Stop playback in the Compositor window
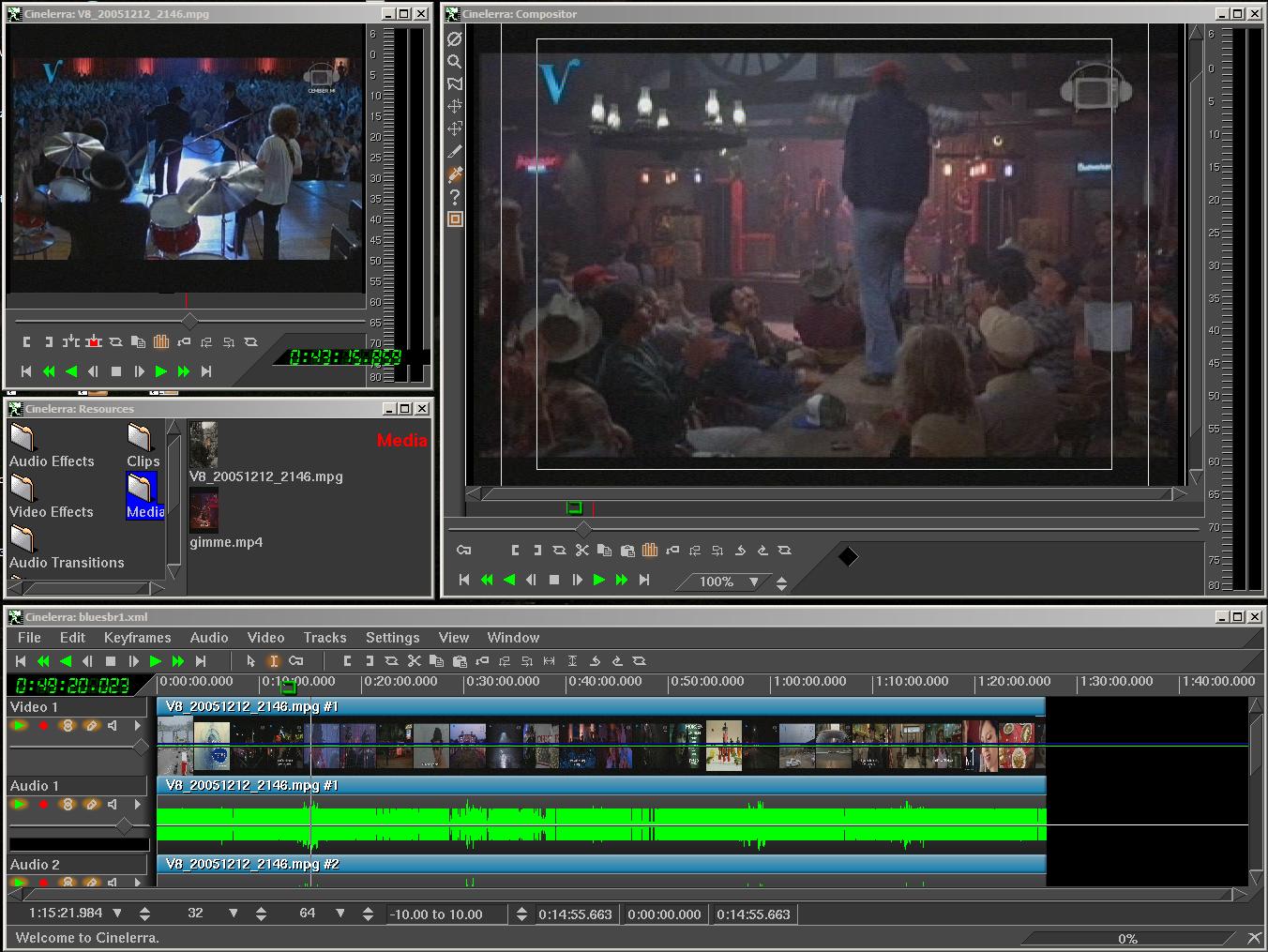Screen dimensions: 1268x952 [x=553, y=581]
